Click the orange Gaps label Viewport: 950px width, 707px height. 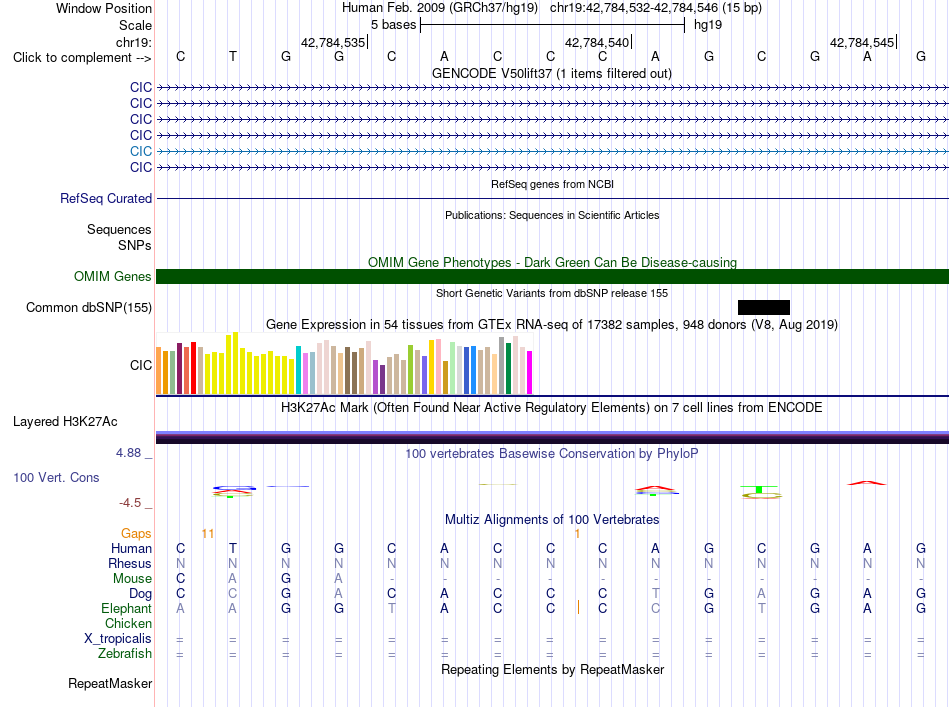(x=136, y=533)
